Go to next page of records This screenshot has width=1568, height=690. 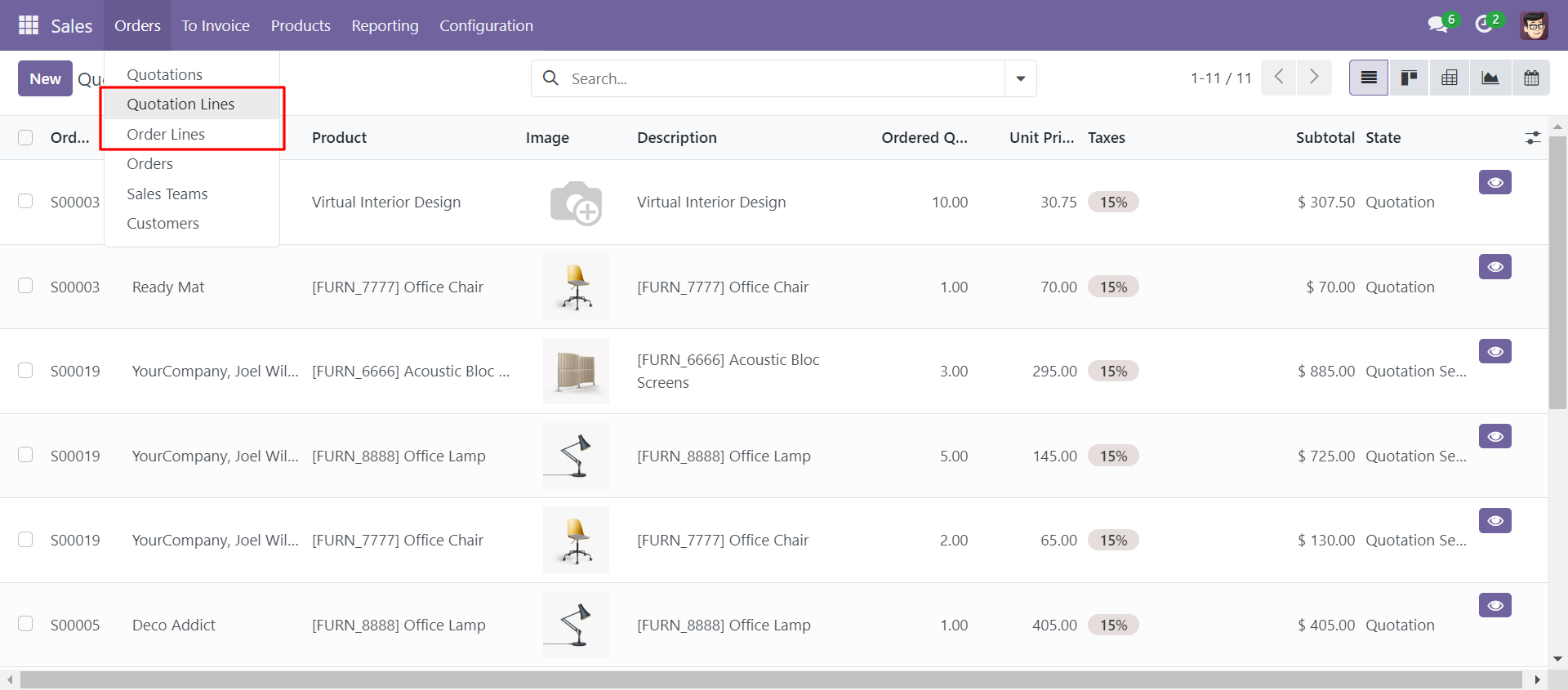(x=1314, y=78)
